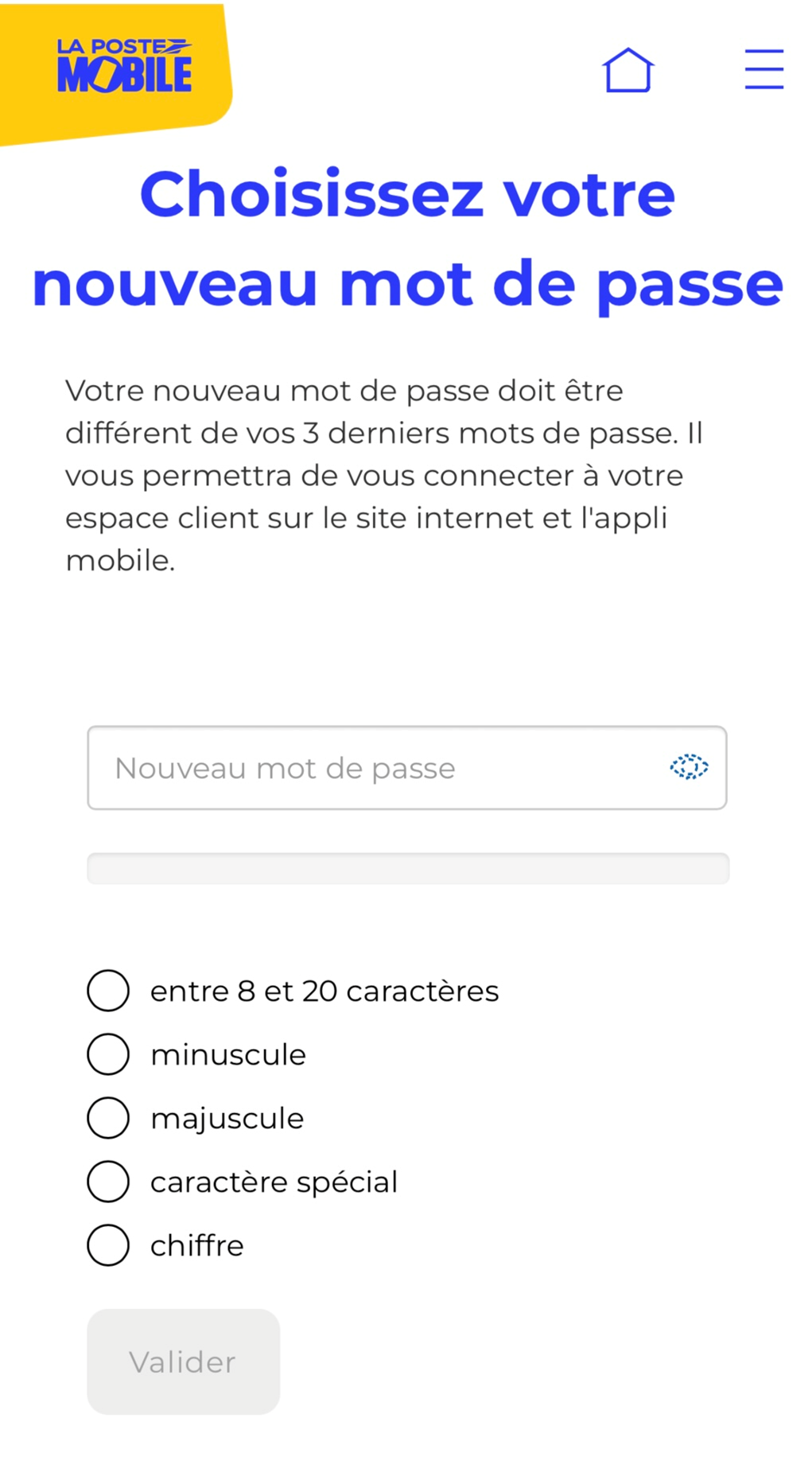The image size is (812, 1484).
Task: Click the password strength bar
Action: [407, 868]
